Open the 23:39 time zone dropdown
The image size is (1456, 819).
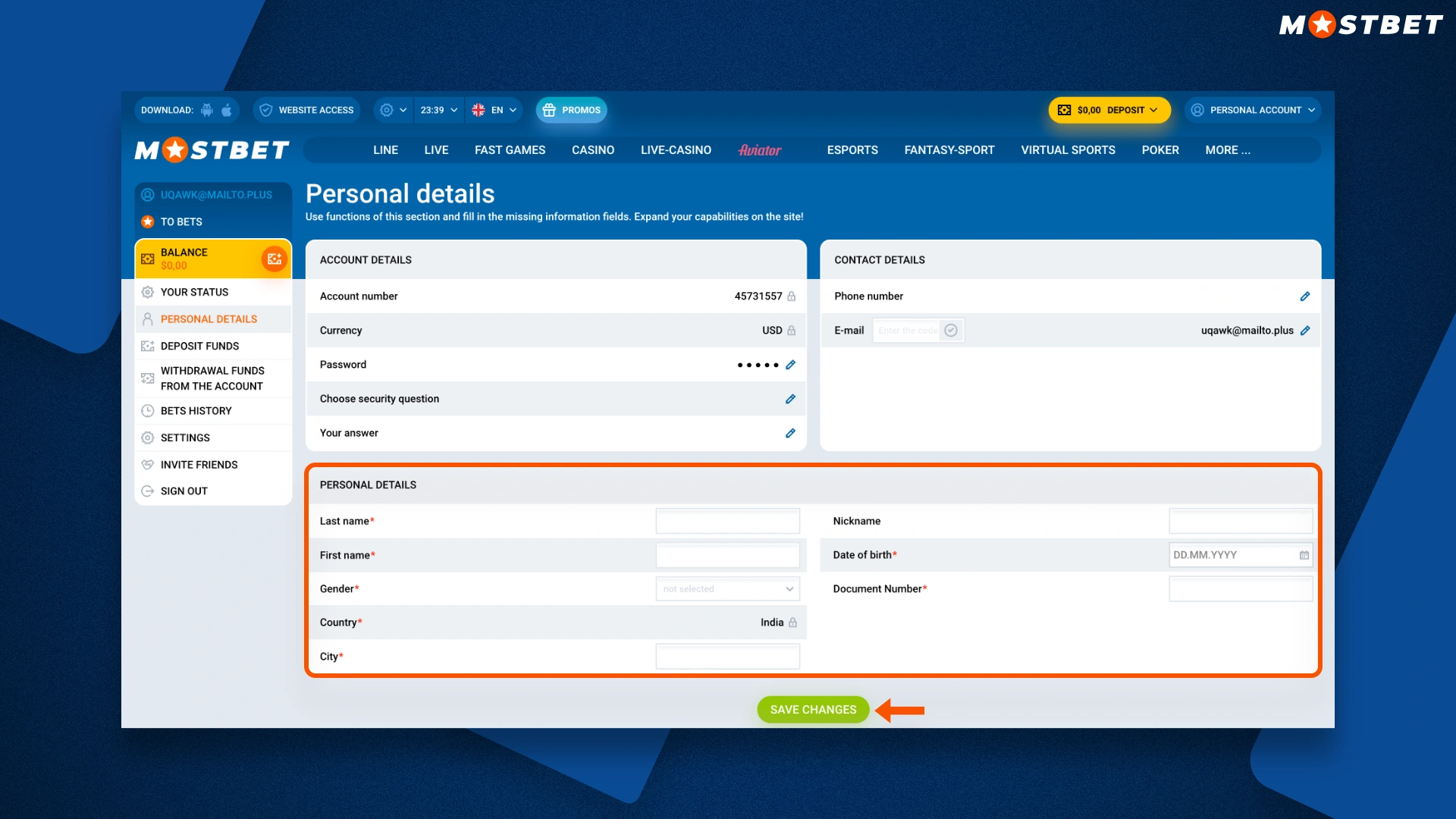tap(439, 110)
